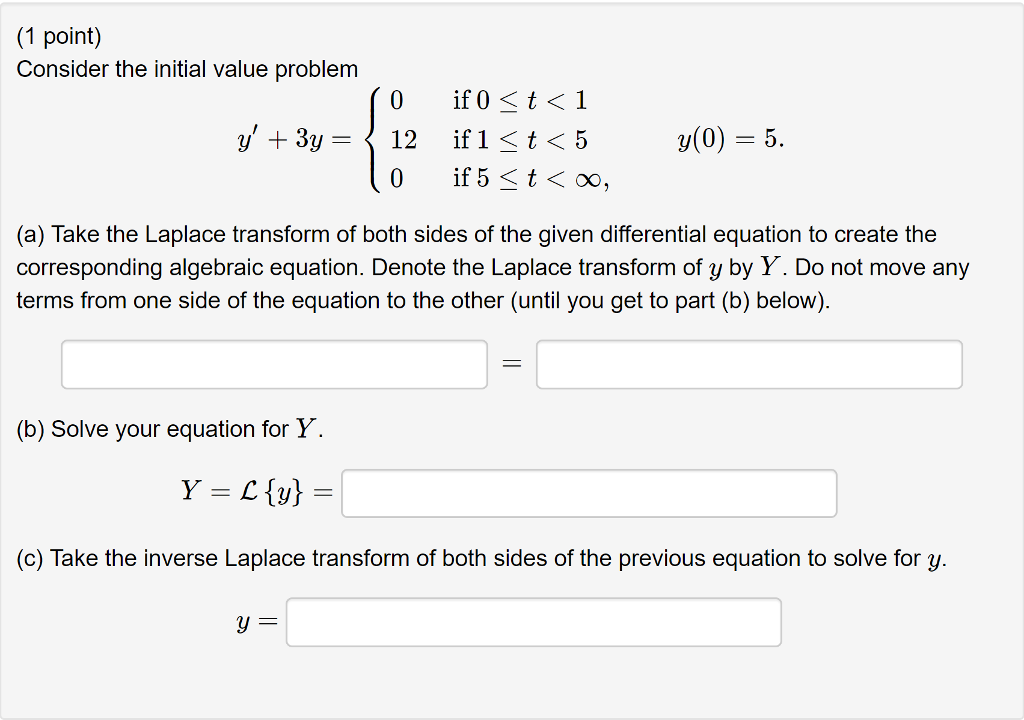Select the condition text 'if 0 ≤ t < 1'
Image resolution: width=1024 pixels, height=720 pixels.
pos(519,100)
